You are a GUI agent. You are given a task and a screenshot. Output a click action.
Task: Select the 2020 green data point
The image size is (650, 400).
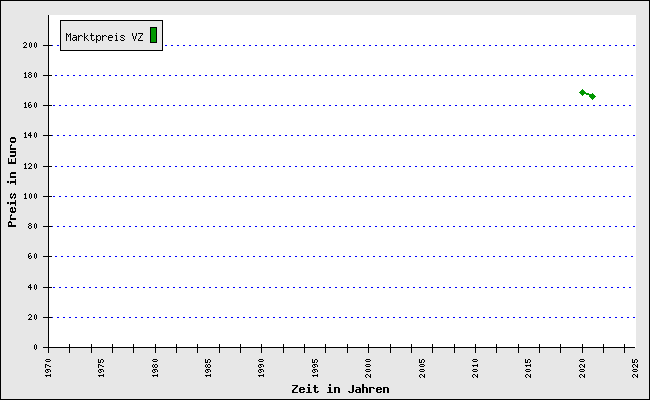pos(582,92)
